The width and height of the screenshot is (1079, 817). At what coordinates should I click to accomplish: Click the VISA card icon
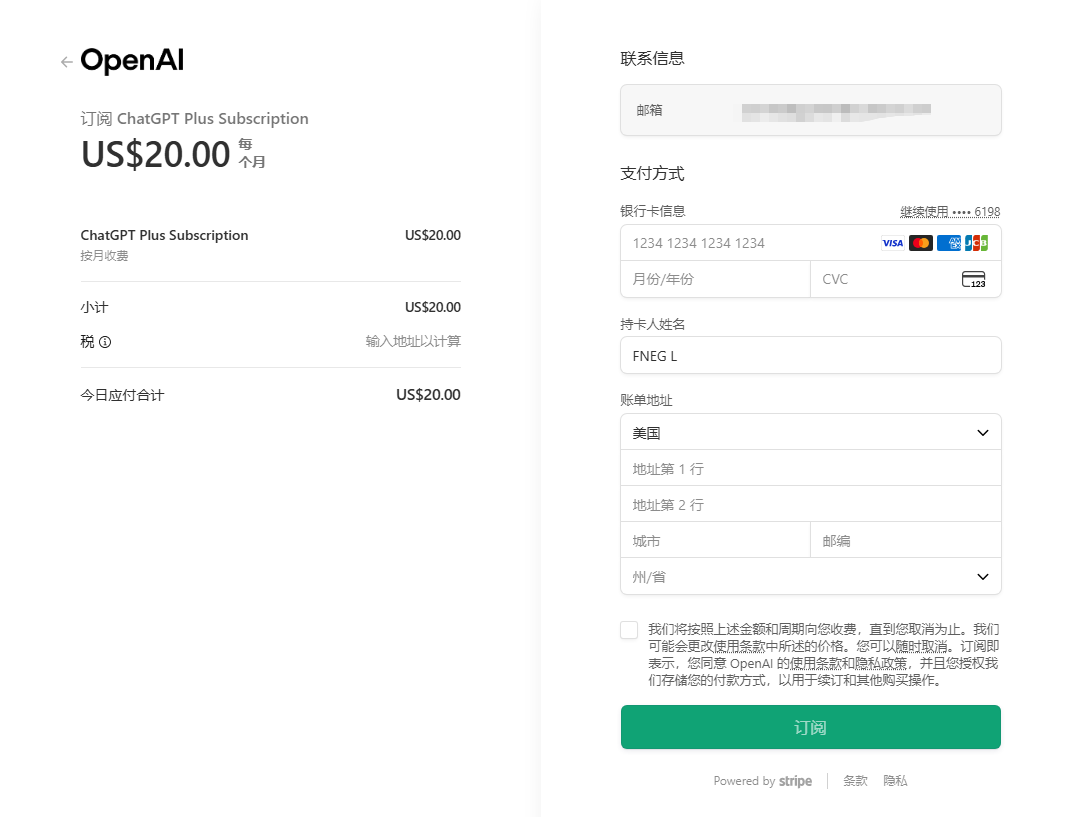(x=893, y=243)
